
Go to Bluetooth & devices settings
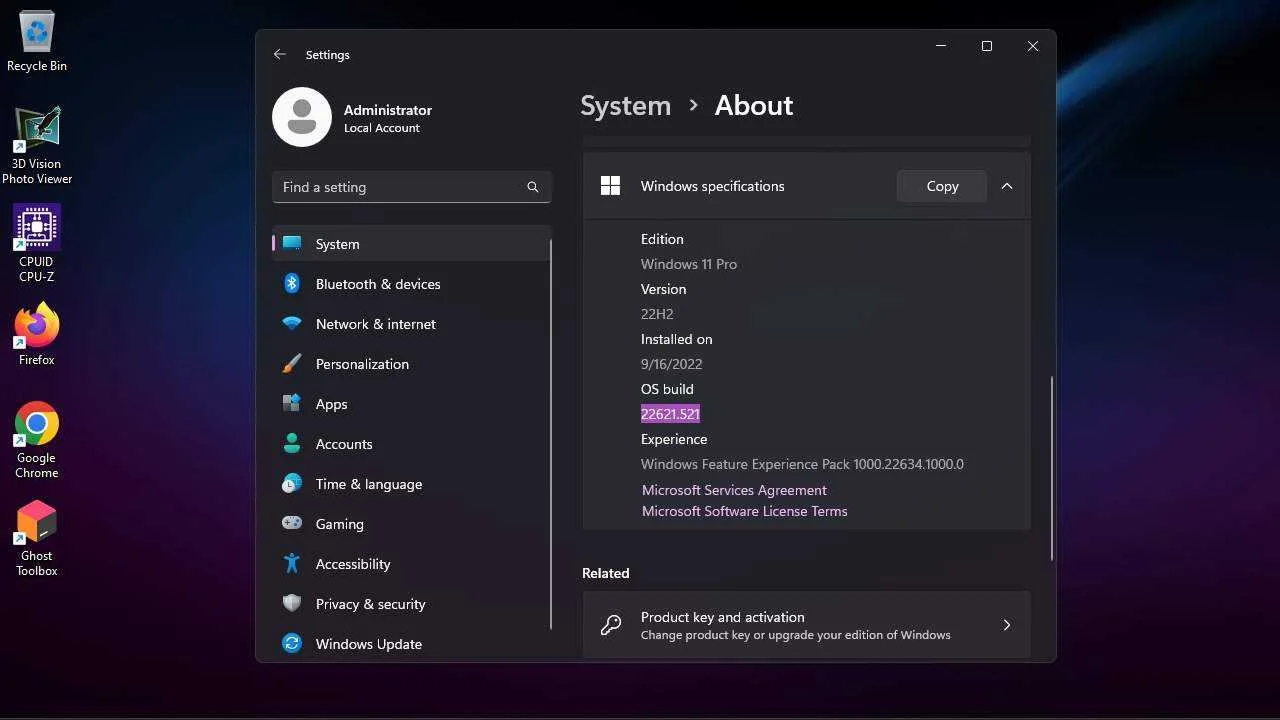pyautogui.click(x=411, y=284)
